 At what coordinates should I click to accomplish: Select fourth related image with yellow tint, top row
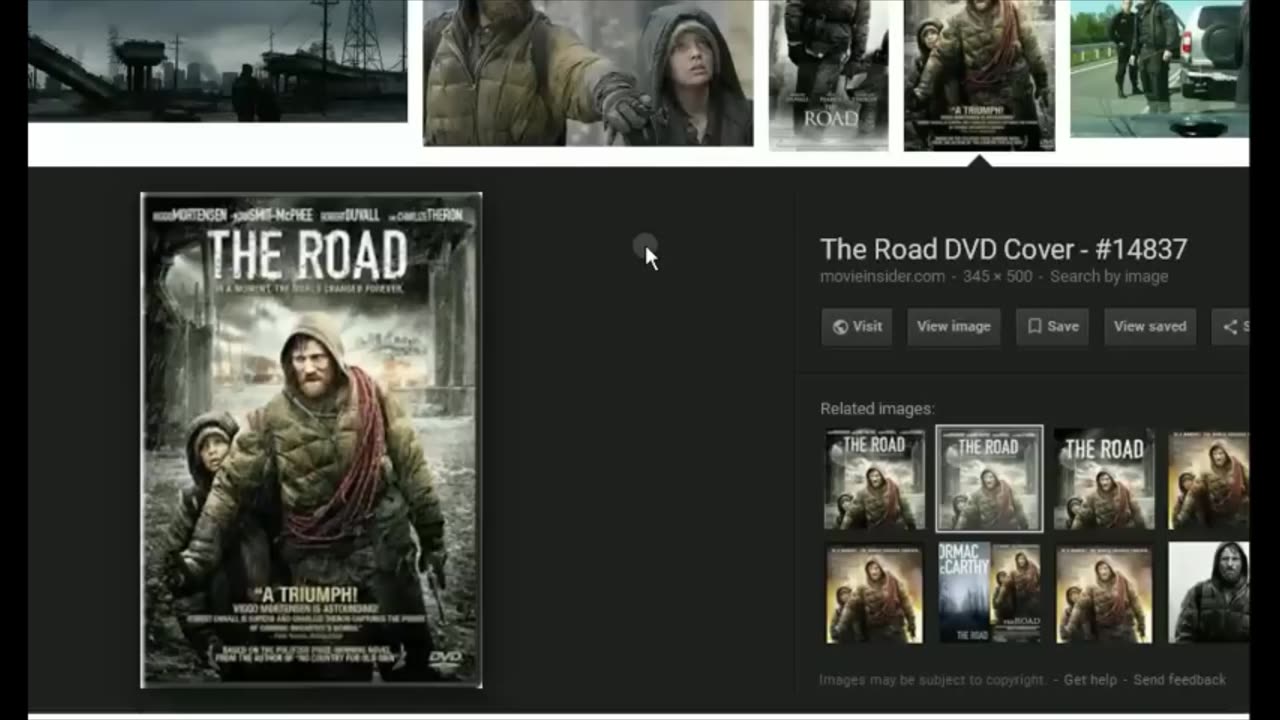1208,479
